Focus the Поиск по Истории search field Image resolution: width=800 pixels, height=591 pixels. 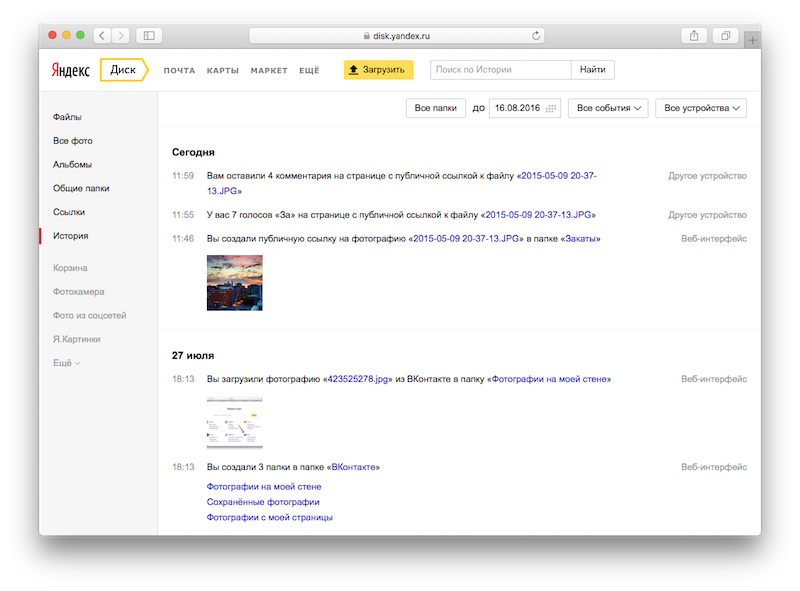coord(501,70)
